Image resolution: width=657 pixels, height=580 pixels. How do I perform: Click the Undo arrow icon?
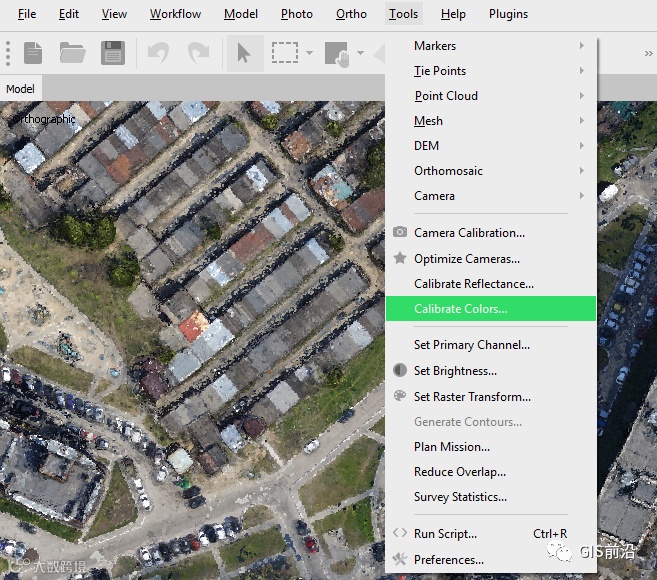pyautogui.click(x=158, y=53)
